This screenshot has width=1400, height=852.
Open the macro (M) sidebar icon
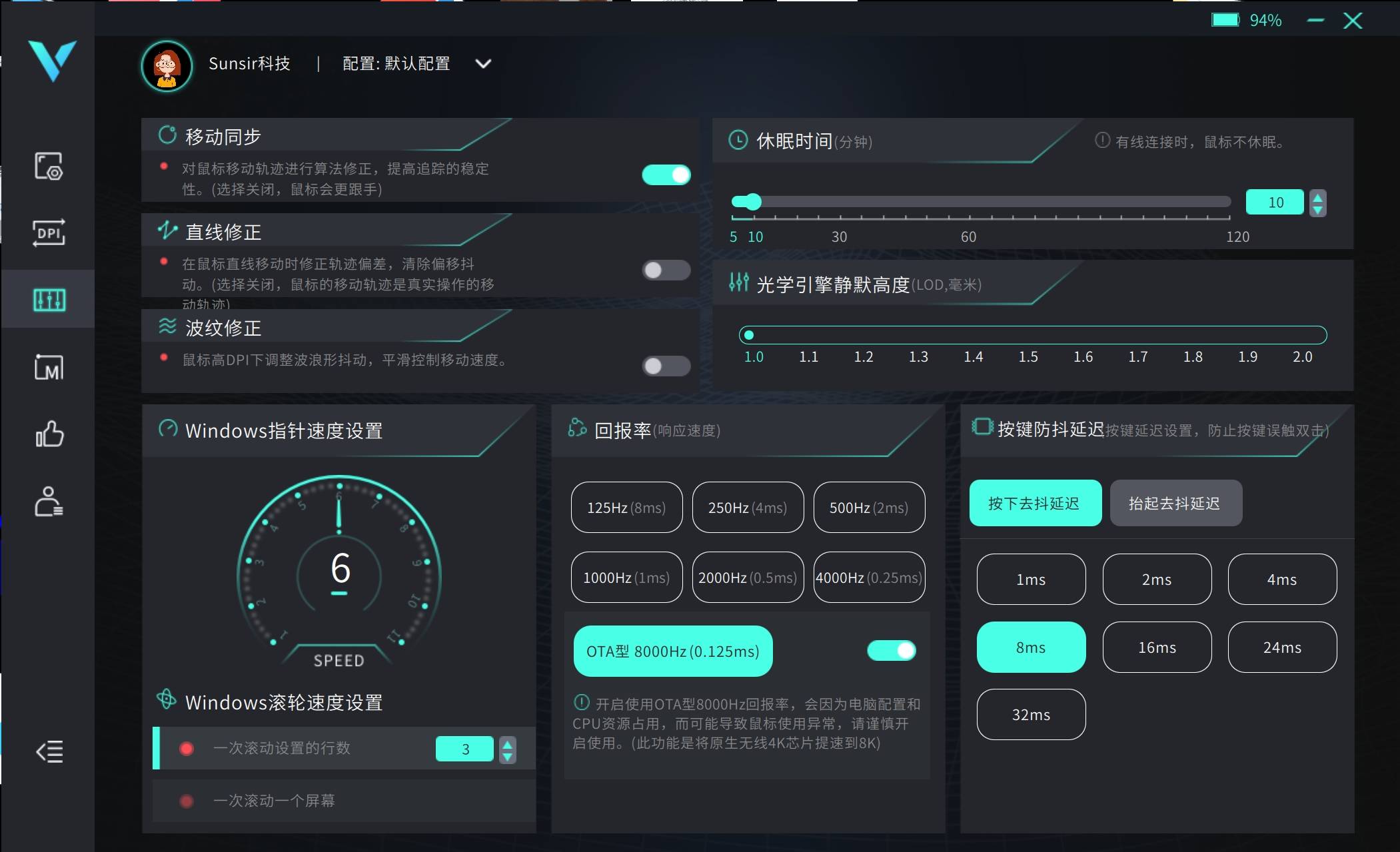click(49, 367)
